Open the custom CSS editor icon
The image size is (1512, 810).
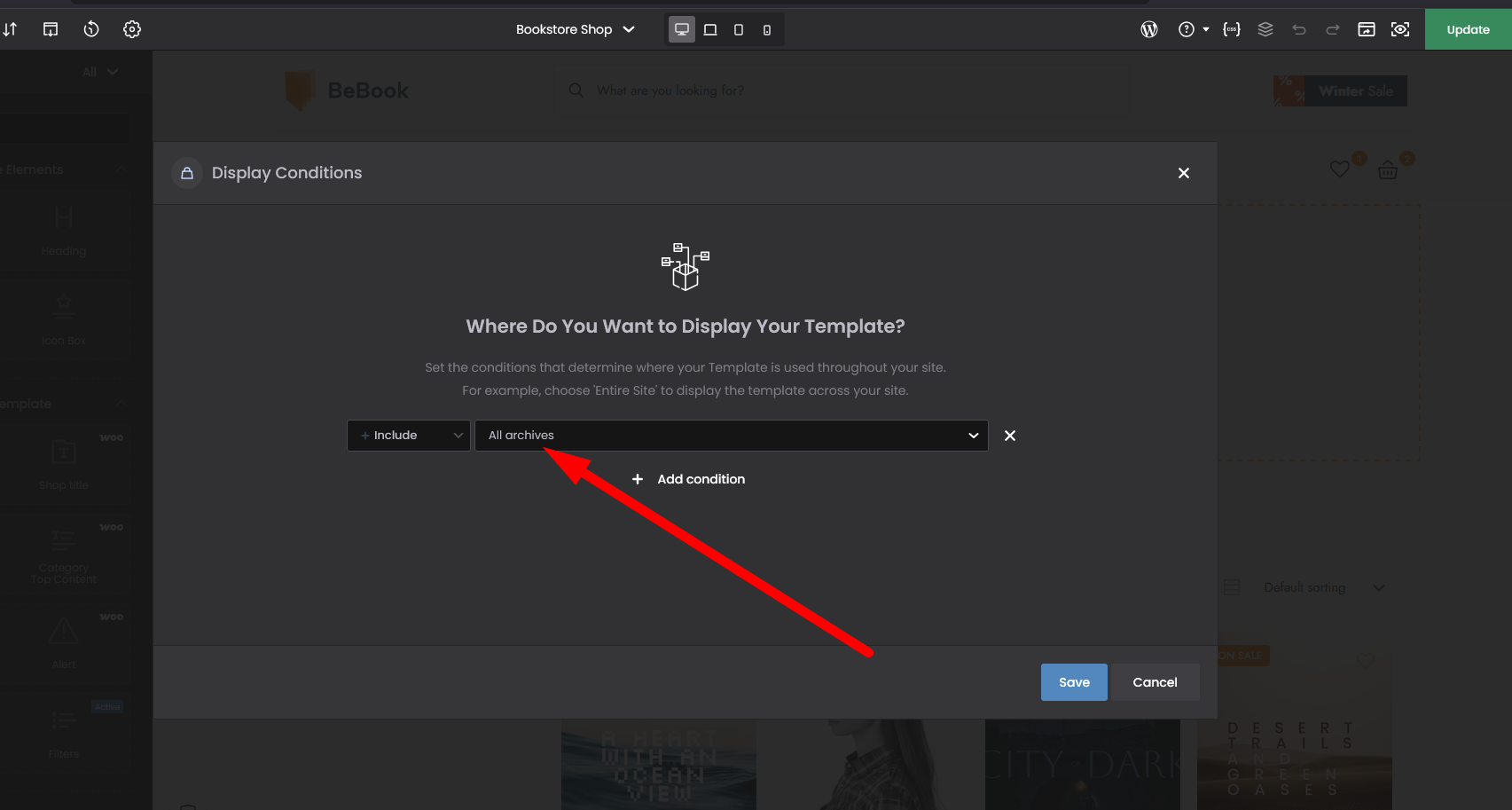tap(1232, 29)
